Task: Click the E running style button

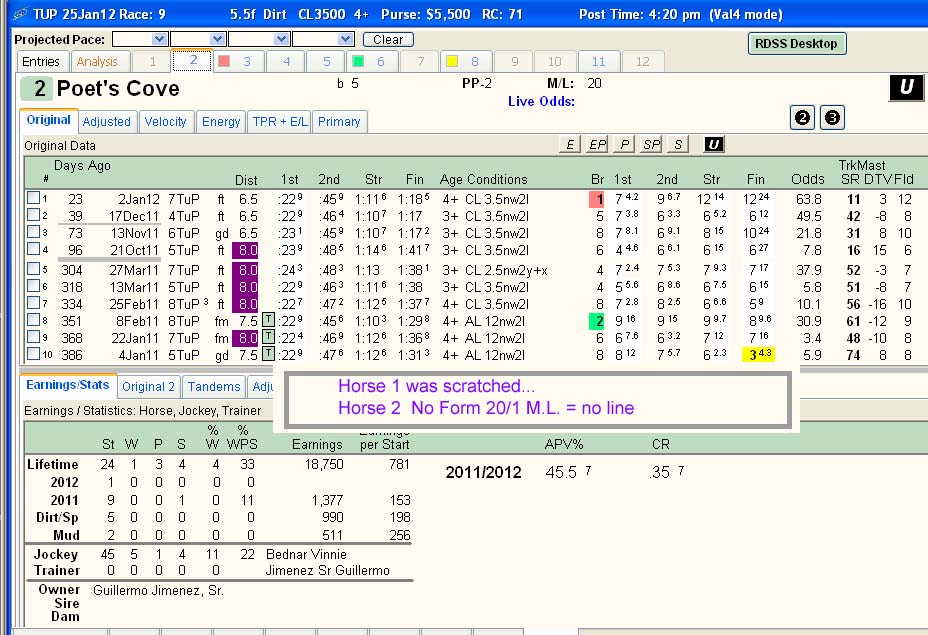Action: [569, 144]
